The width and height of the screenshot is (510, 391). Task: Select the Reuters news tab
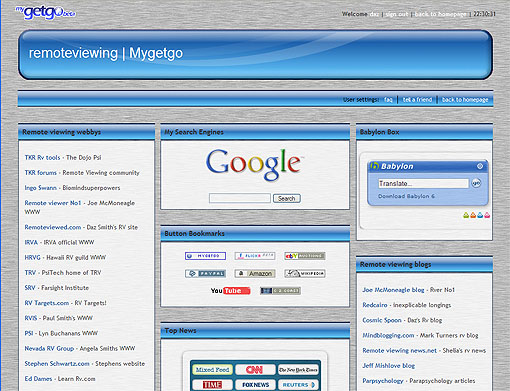click(298, 385)
